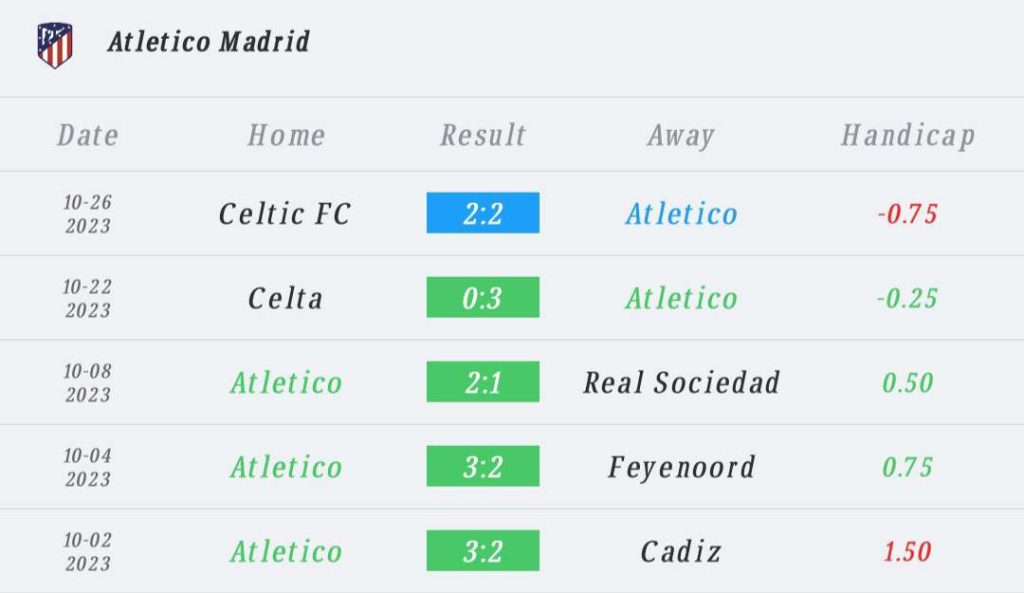Click the Feyenoord away team name
The image size is (1024, 593).
click(x=681, y=468)
